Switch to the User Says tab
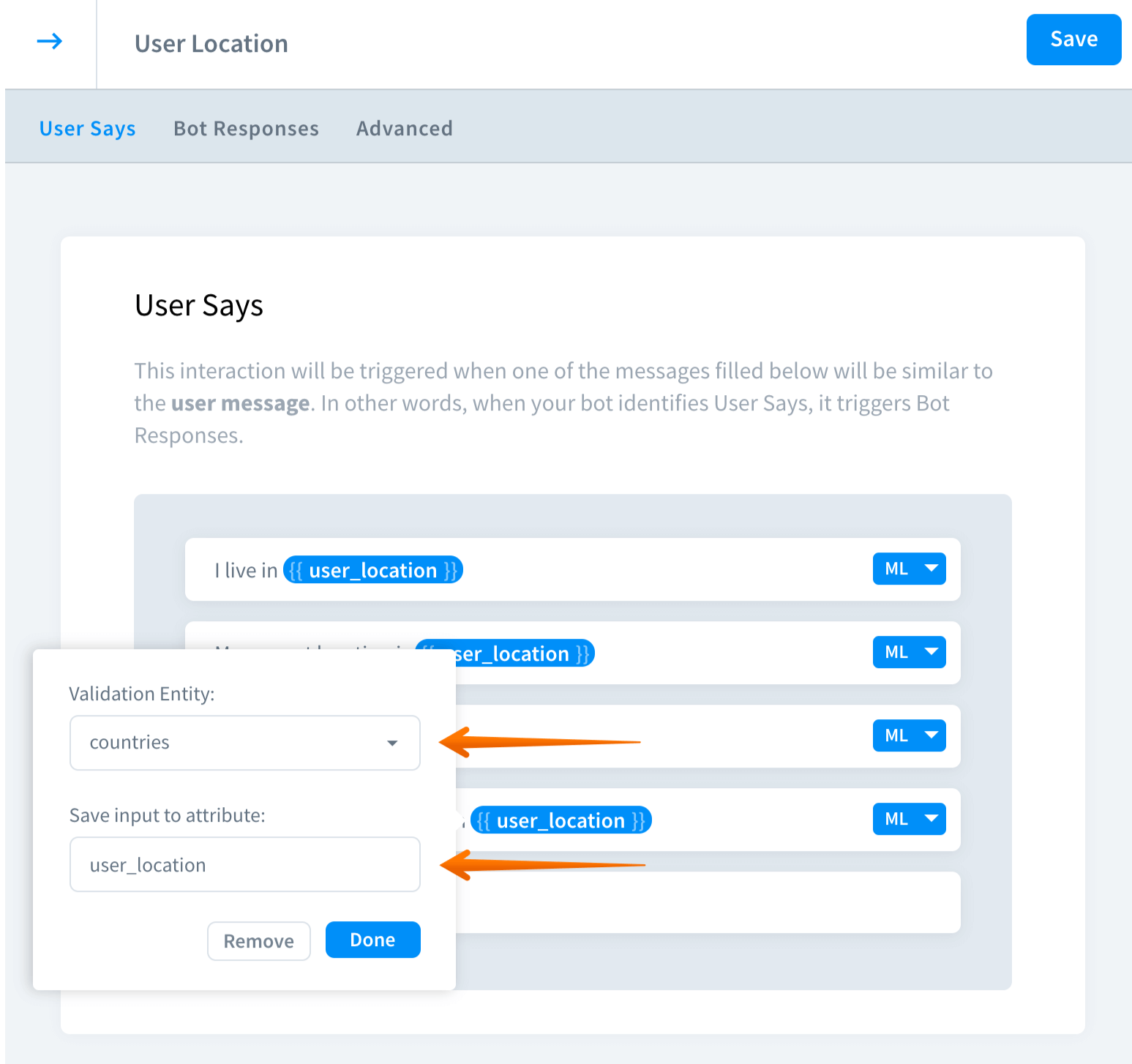Viewport: 1132px width, 1064px height. click(x=87, y=129)
